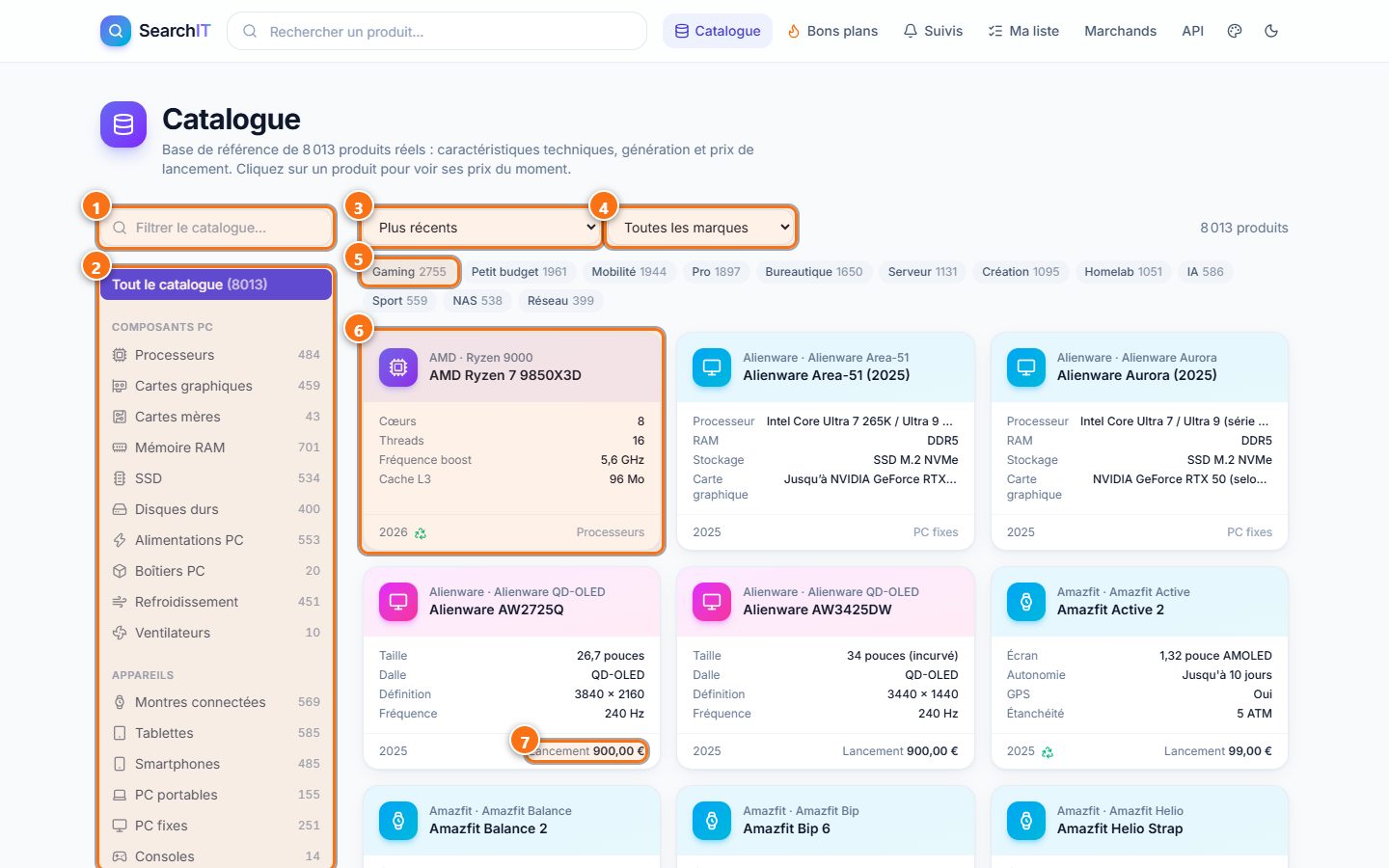Click the purple Catalogue database icon
The image size is (1389, 868).
pyautogui.click(x=123, y=124)
